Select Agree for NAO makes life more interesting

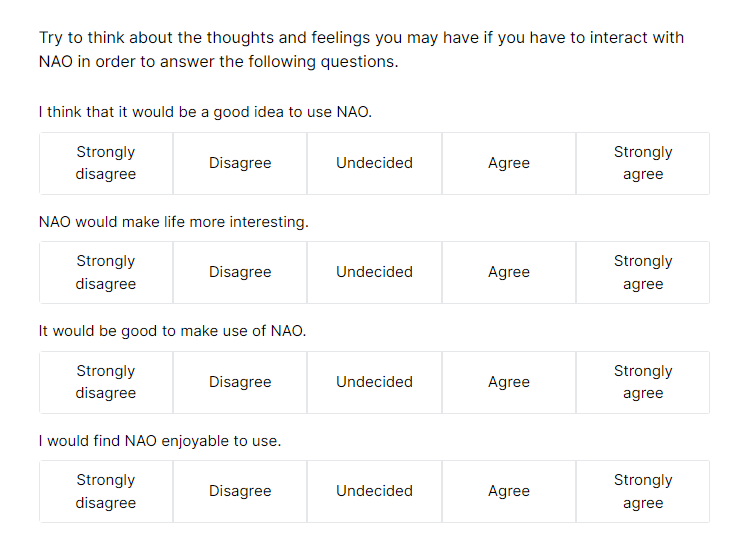(x=509, y=273)
